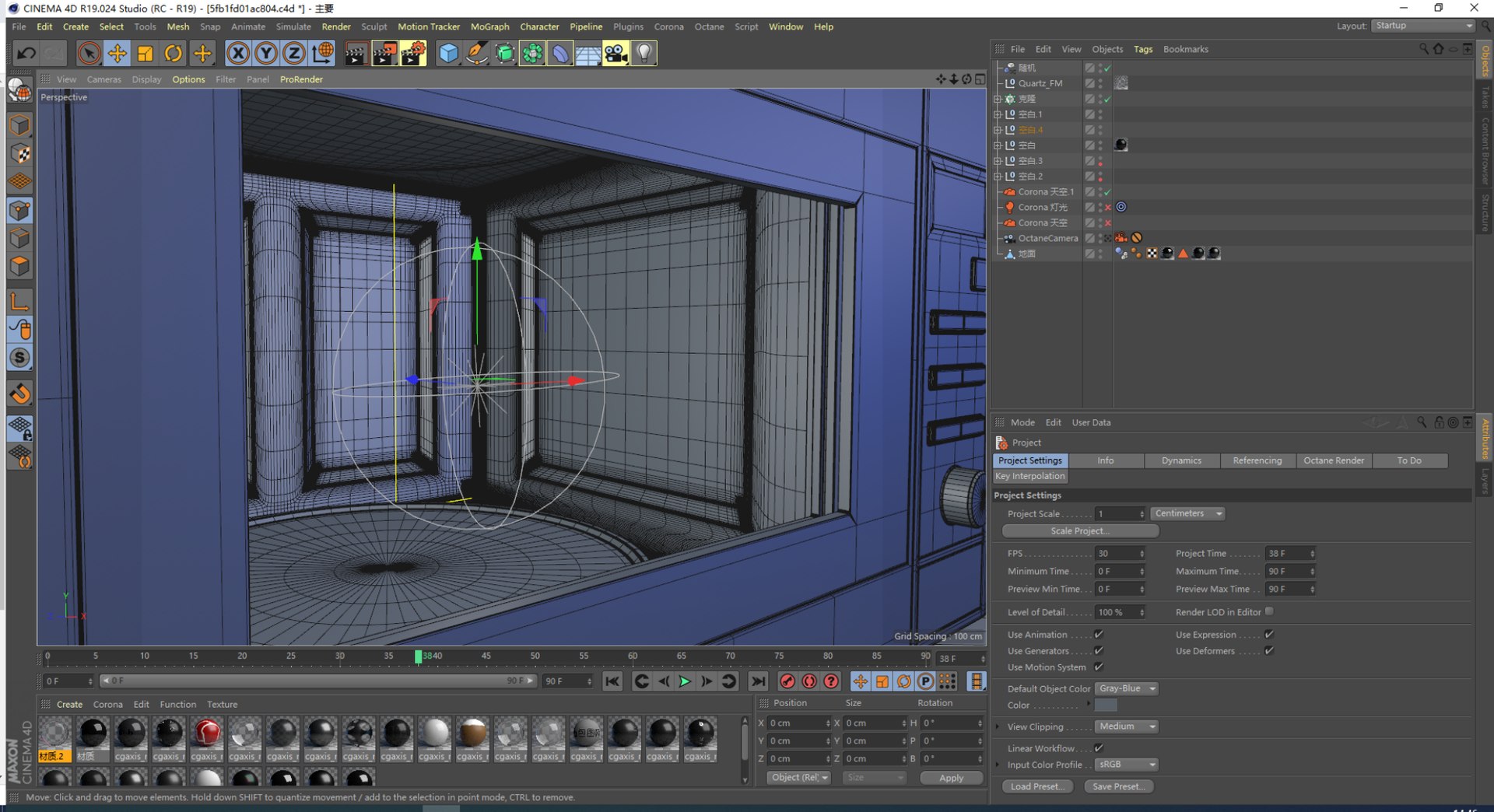Toggle Use Generators checkbox

(x=1099, y=651)
